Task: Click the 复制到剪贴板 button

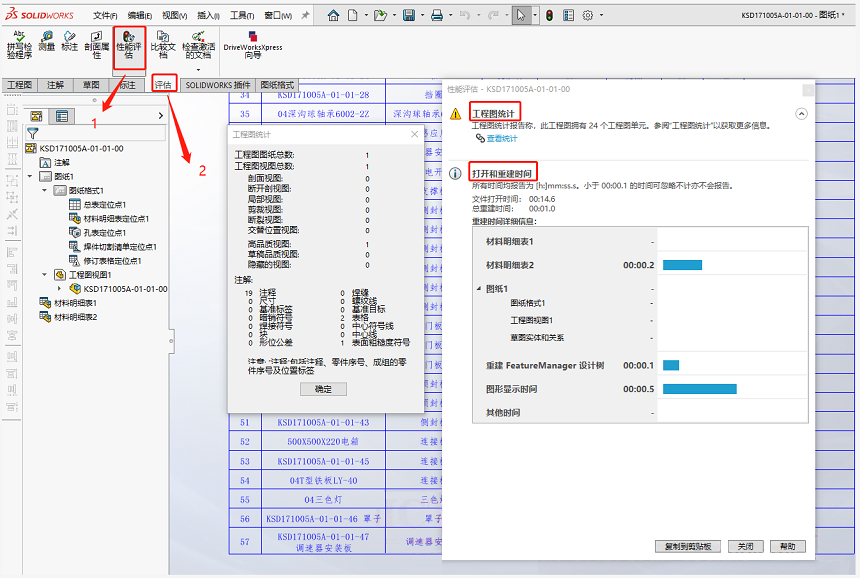Action: [687, 546]
